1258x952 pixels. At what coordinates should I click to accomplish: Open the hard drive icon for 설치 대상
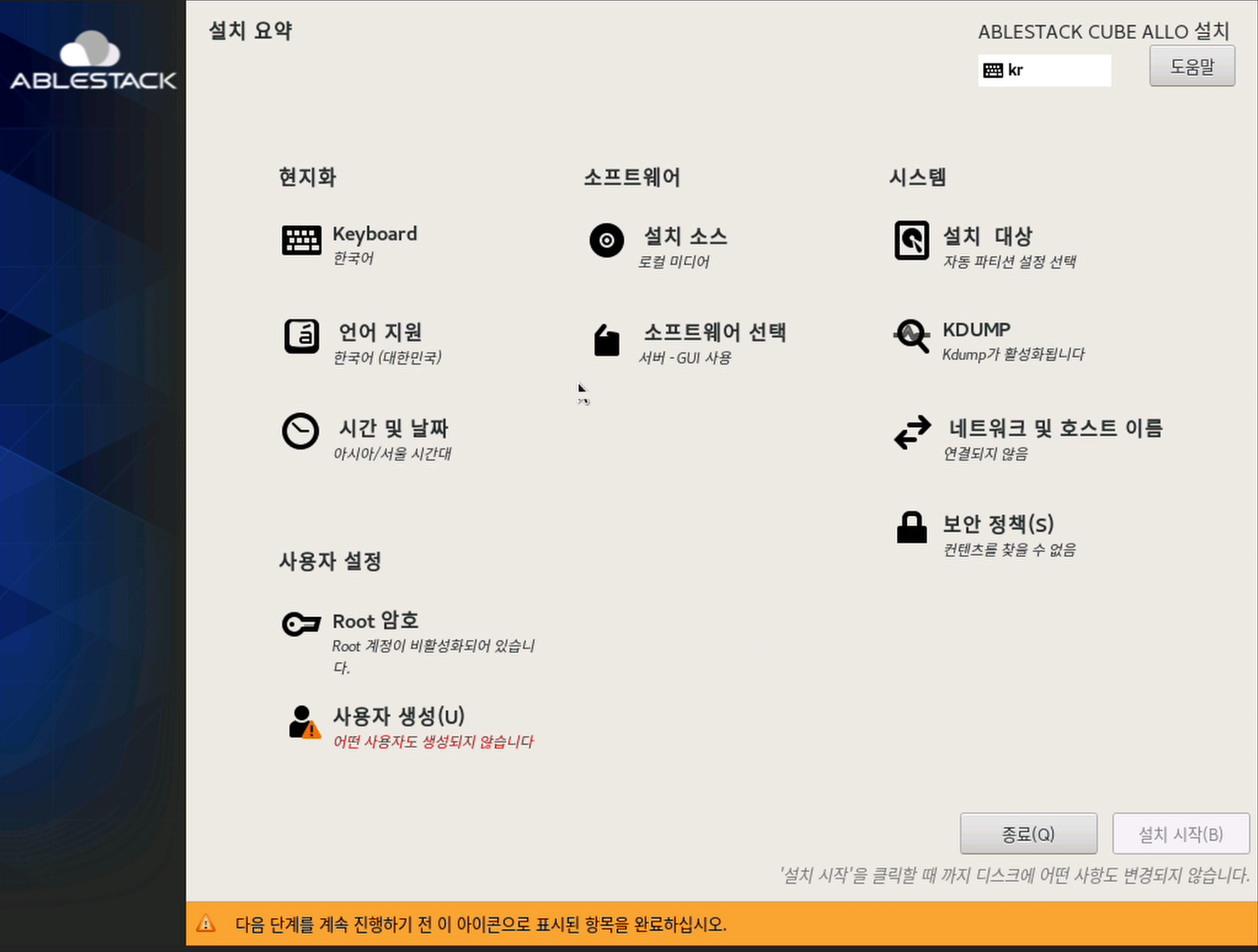[x=911, y=240]
